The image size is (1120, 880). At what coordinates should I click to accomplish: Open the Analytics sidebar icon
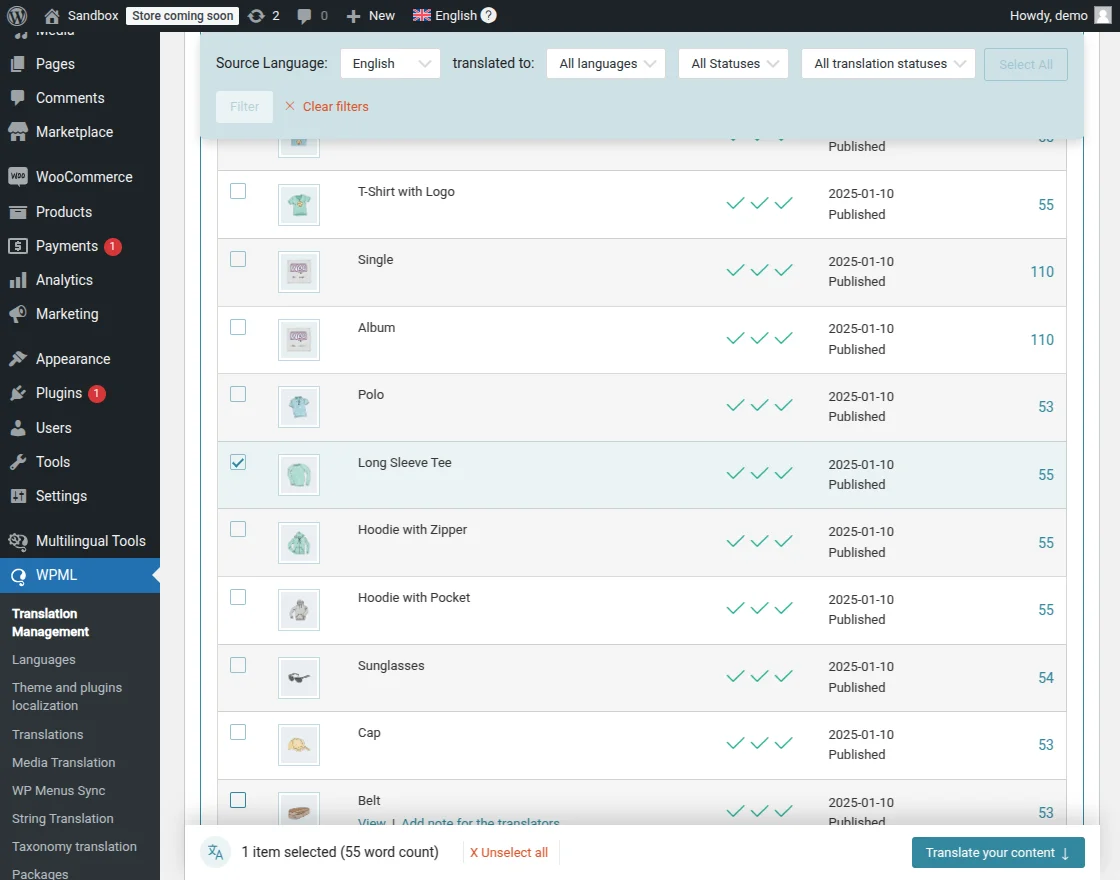click(18, 280)
